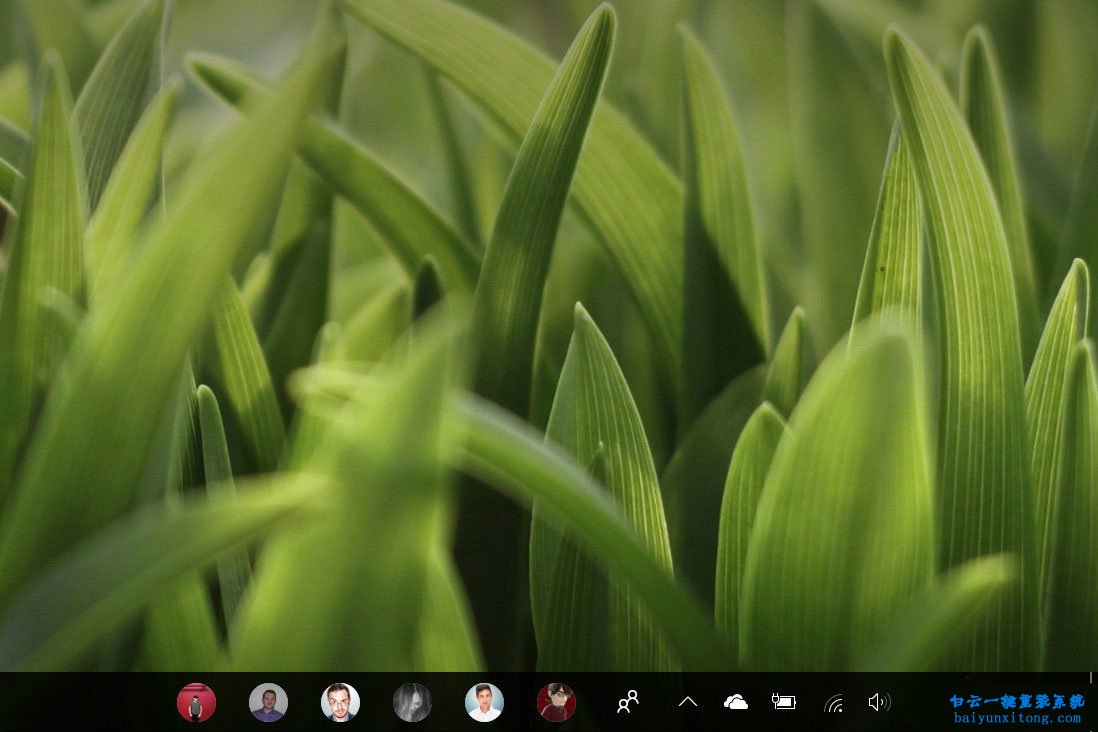
Task: Open the pinned contact with red background avatar
Action: pos(196,702)
